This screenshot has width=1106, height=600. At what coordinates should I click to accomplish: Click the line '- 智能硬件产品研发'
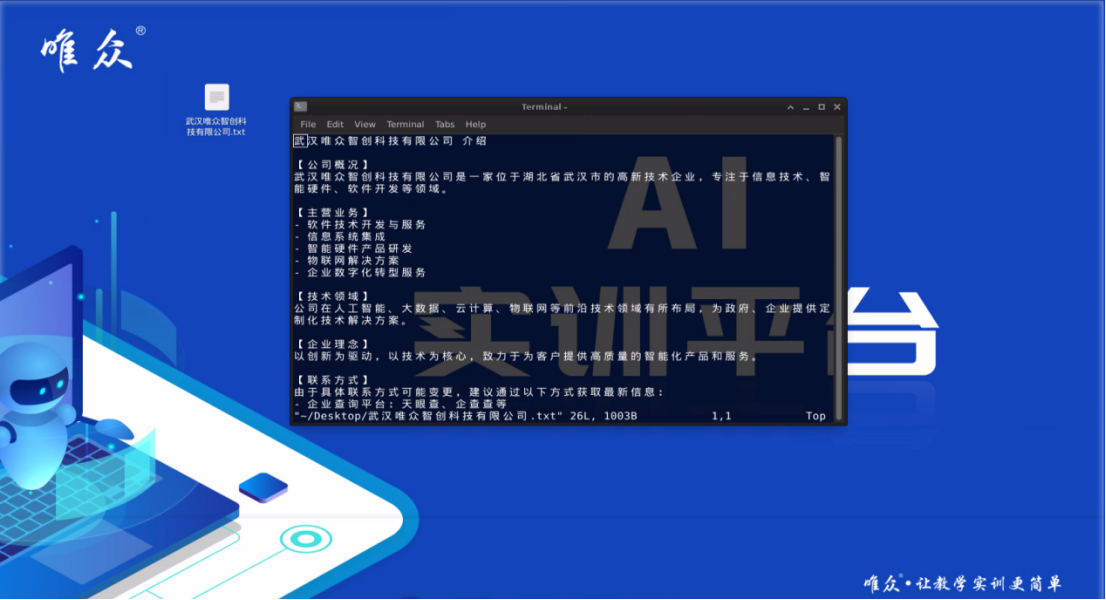pyautogui.click(x=353, y=248)
